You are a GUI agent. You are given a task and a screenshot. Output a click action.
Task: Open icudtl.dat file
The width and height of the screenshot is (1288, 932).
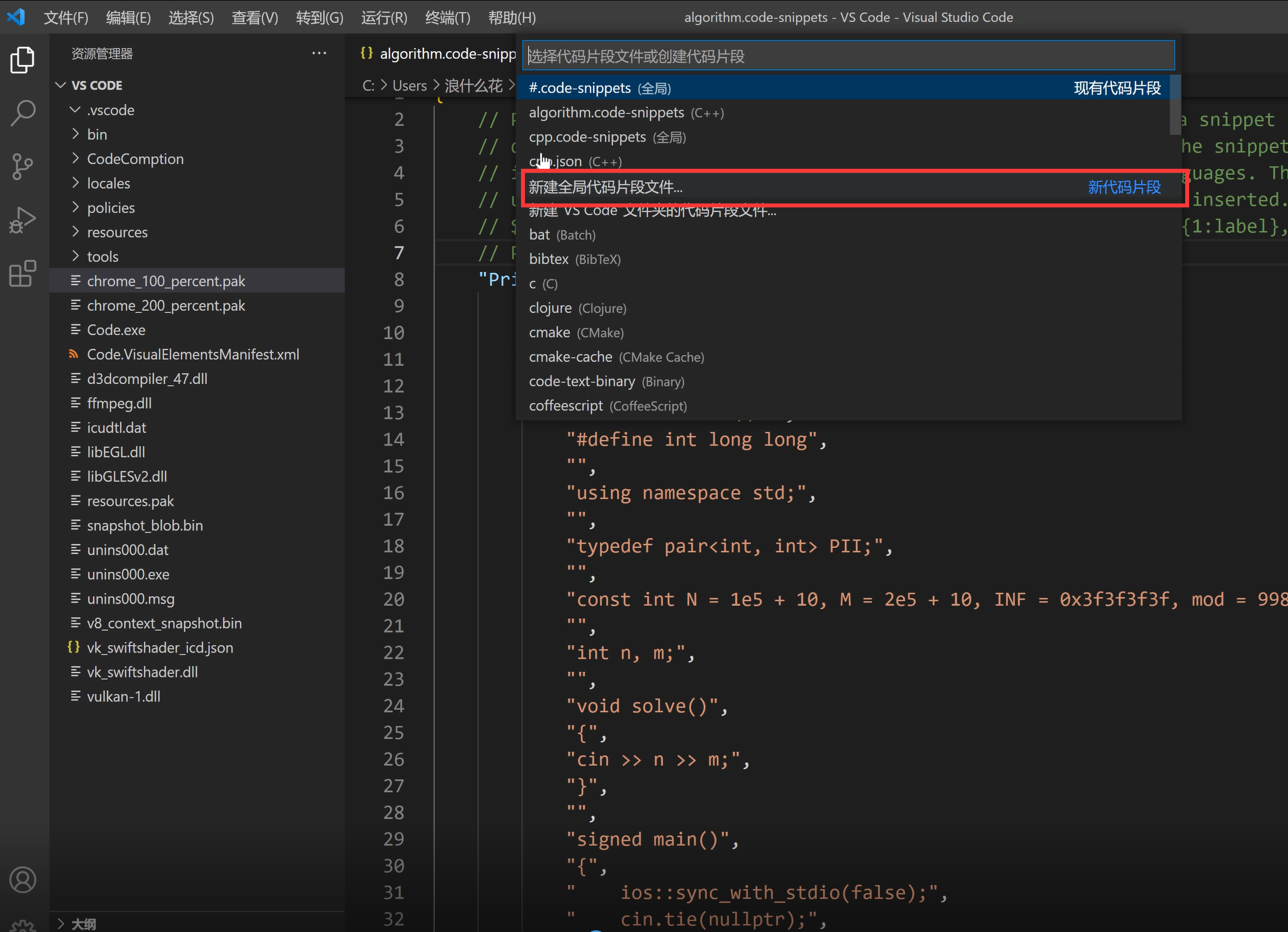tap(197, 427)
